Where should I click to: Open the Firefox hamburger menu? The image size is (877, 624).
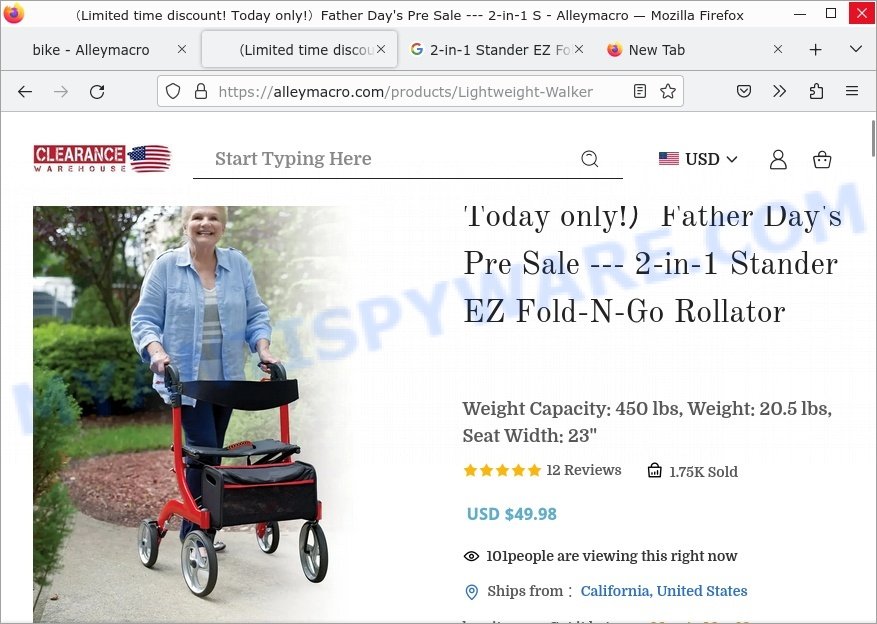click(x=852, y=91)
